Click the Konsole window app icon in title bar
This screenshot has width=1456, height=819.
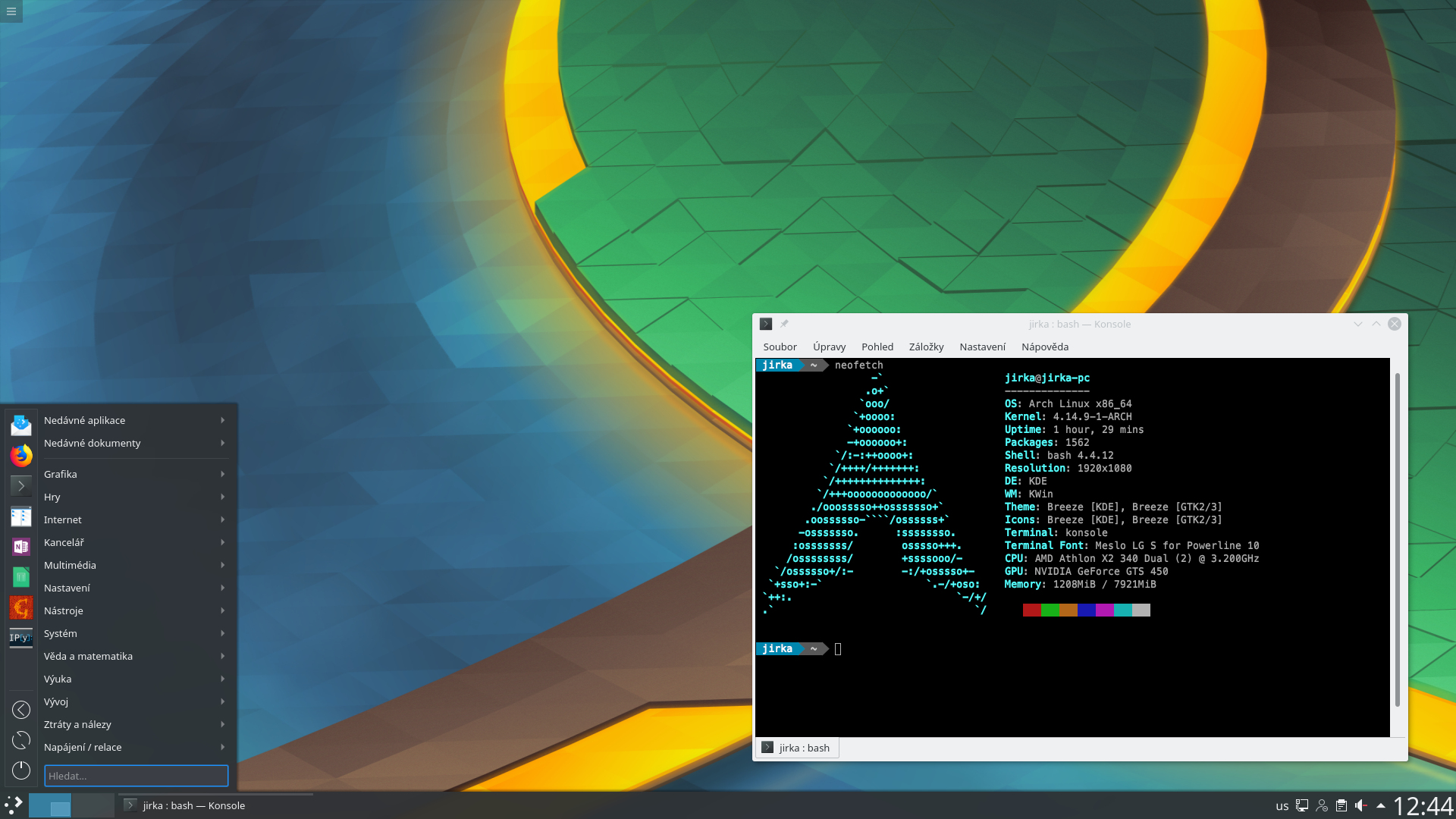[x=766, y=324]
